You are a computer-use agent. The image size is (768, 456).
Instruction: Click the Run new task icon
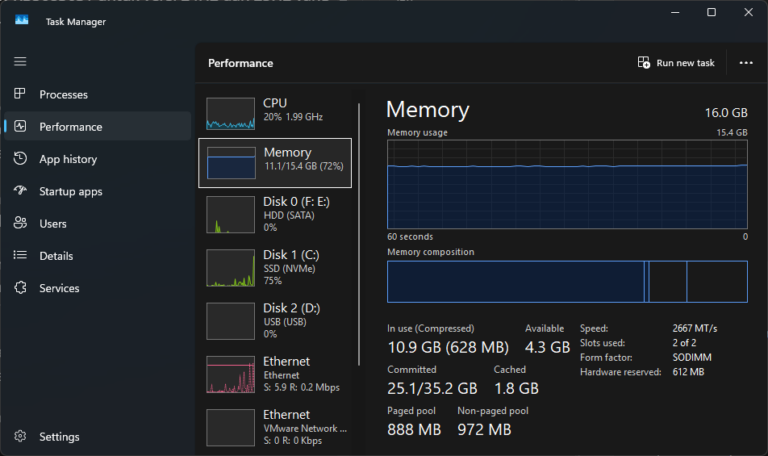point(644,62)
